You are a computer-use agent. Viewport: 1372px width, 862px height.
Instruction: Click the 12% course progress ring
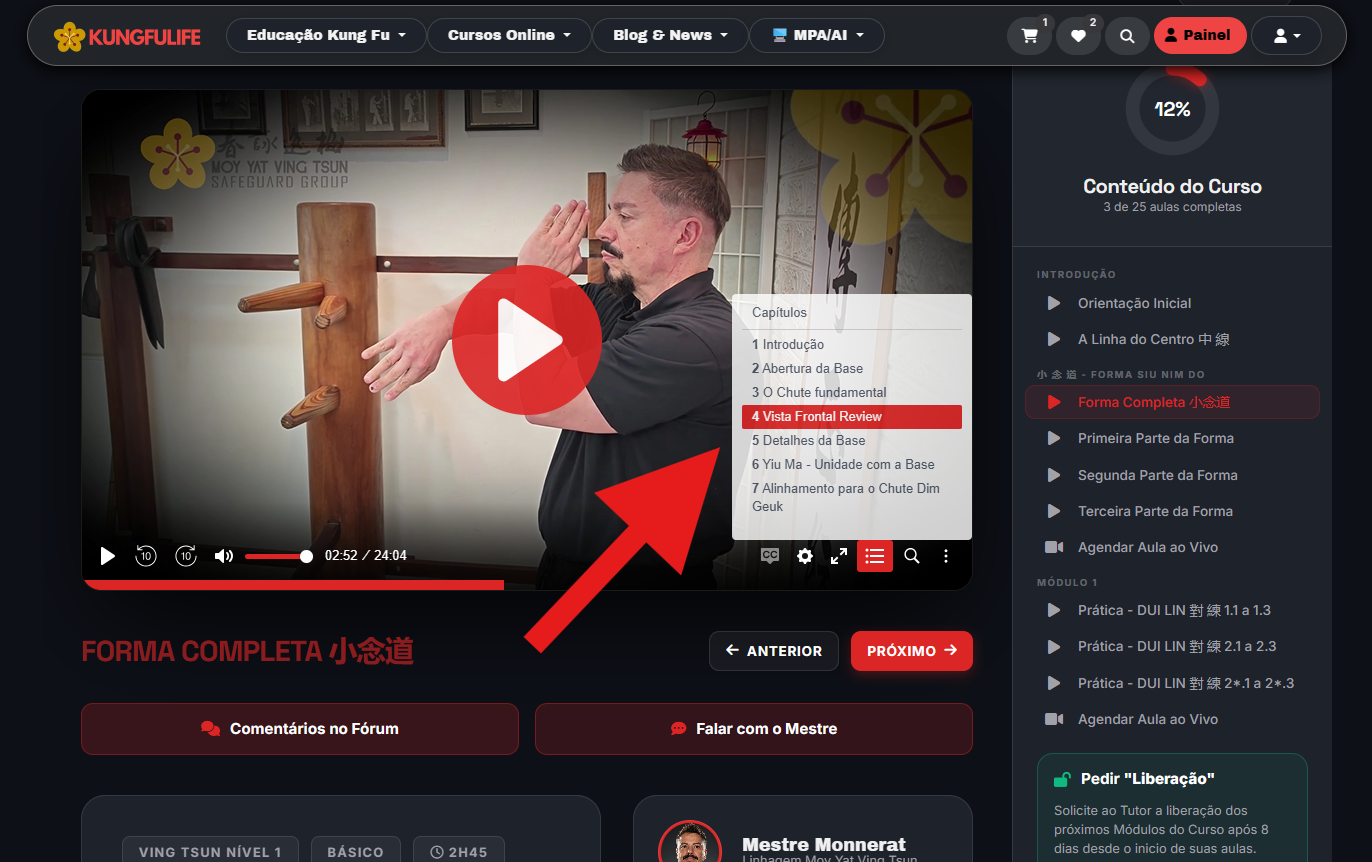tap(1172, 109)
